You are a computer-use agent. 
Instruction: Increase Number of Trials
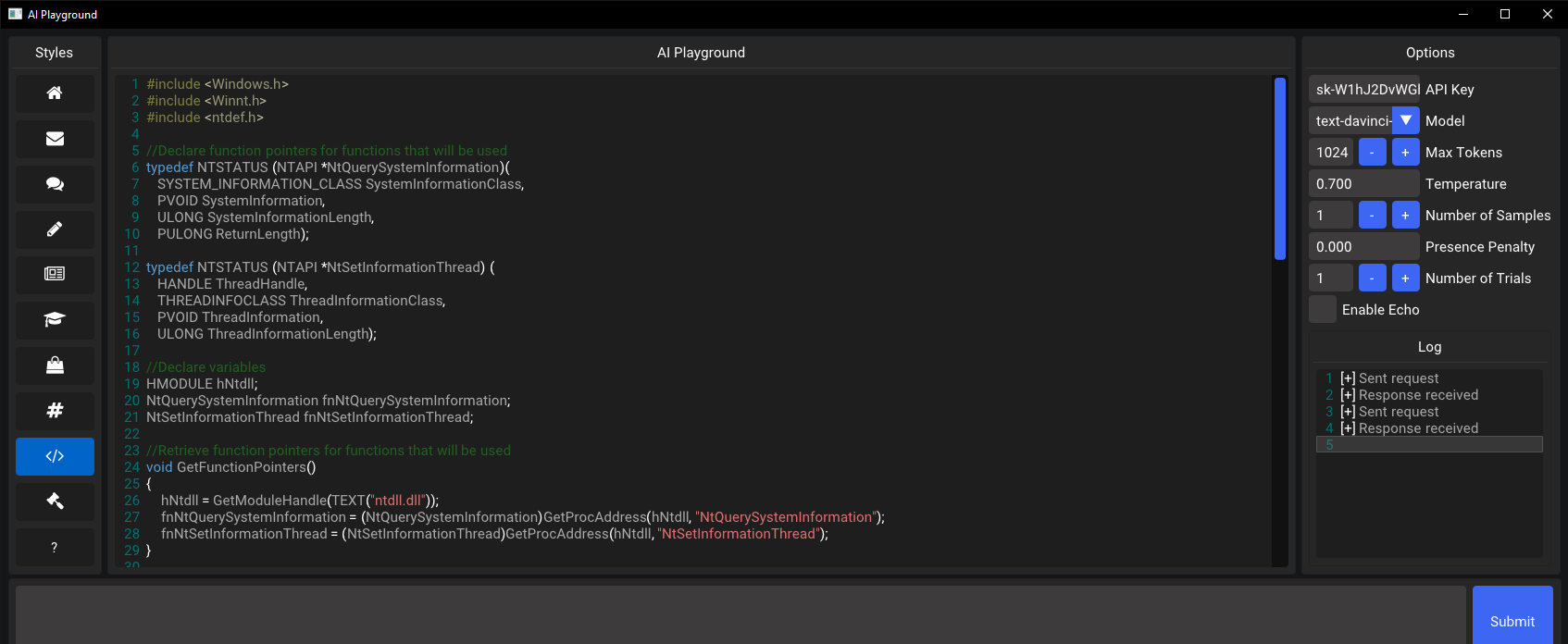tap(1405, 278)
